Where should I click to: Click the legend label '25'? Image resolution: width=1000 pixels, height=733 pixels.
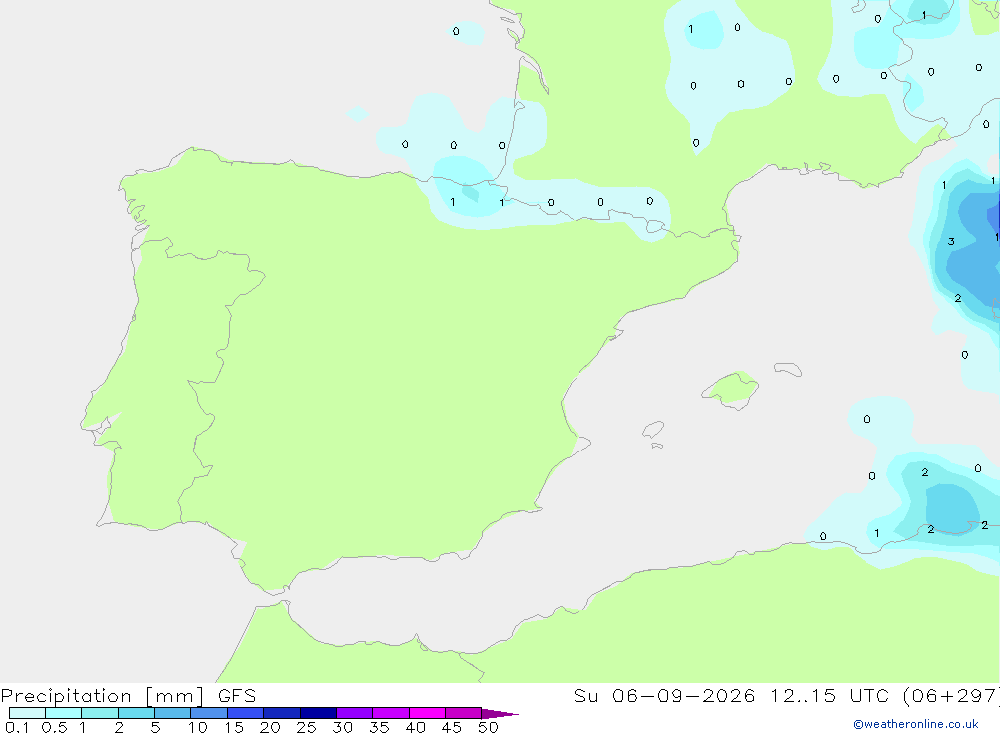[x=306, y=727]
